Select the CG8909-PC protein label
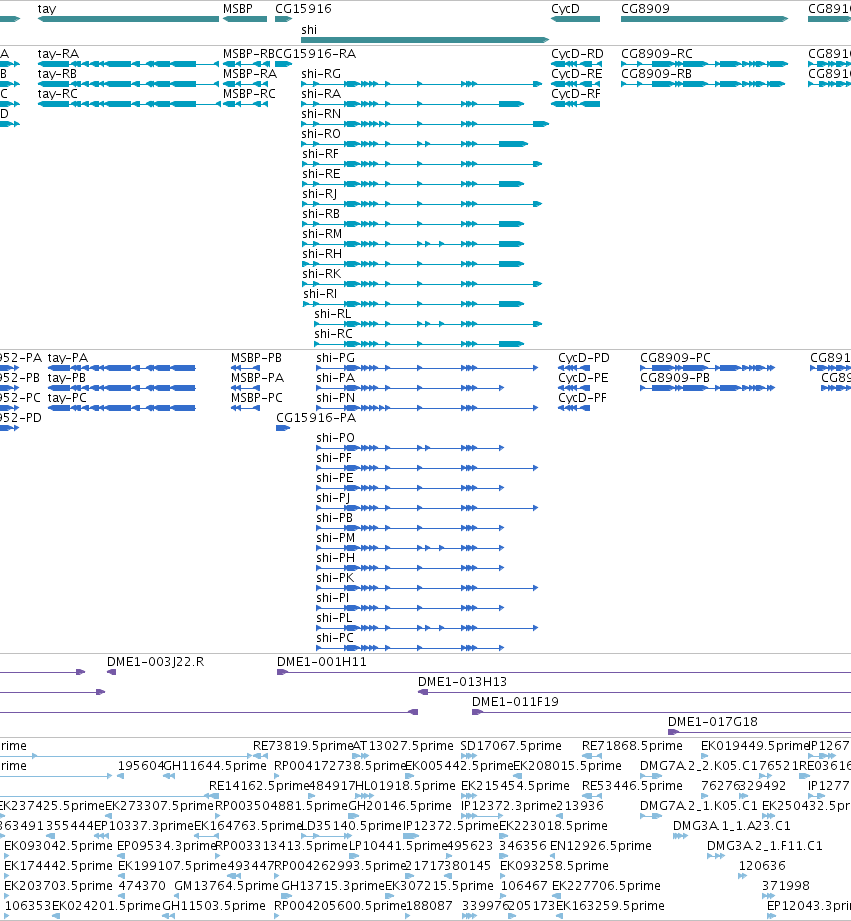The width and height of the screenshot is (851, 921). tap(675, 358)
